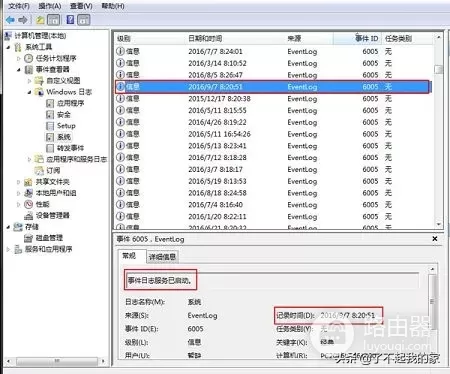Select event row 2015/12/17 8:20:38

(273, 99)
